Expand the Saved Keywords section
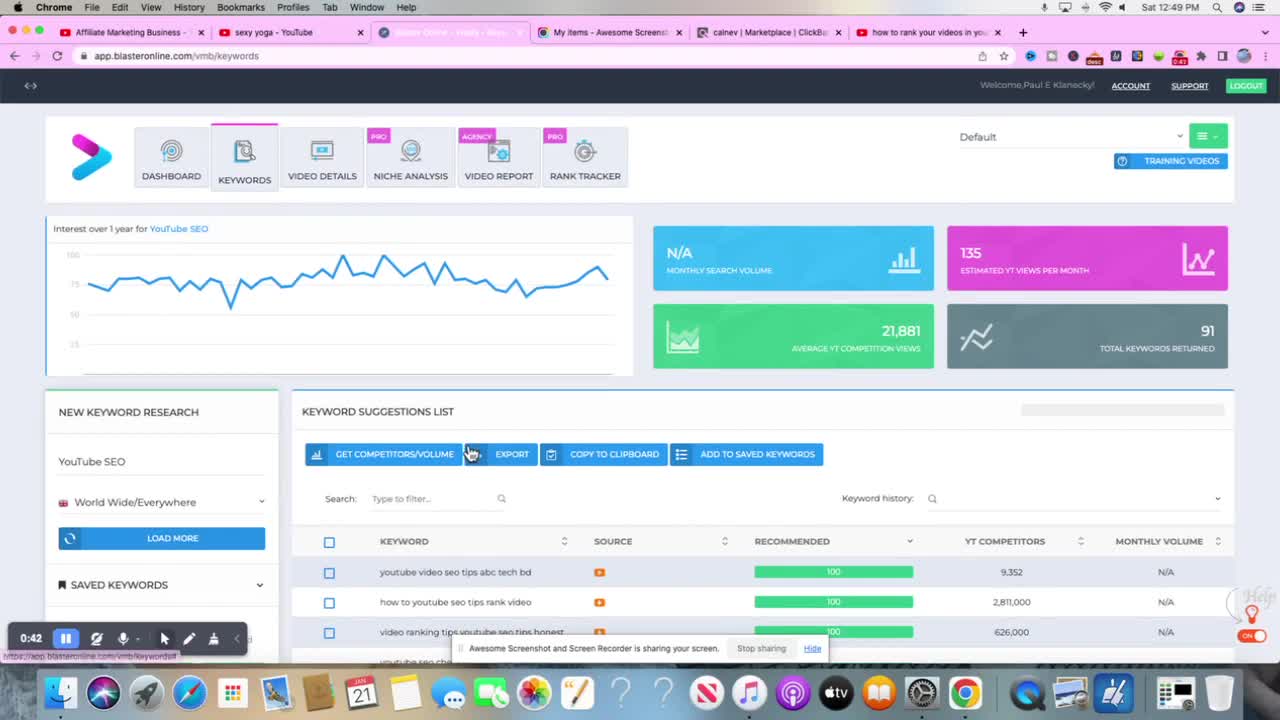Screen dimensions: 1280x720 pos(161,585)
